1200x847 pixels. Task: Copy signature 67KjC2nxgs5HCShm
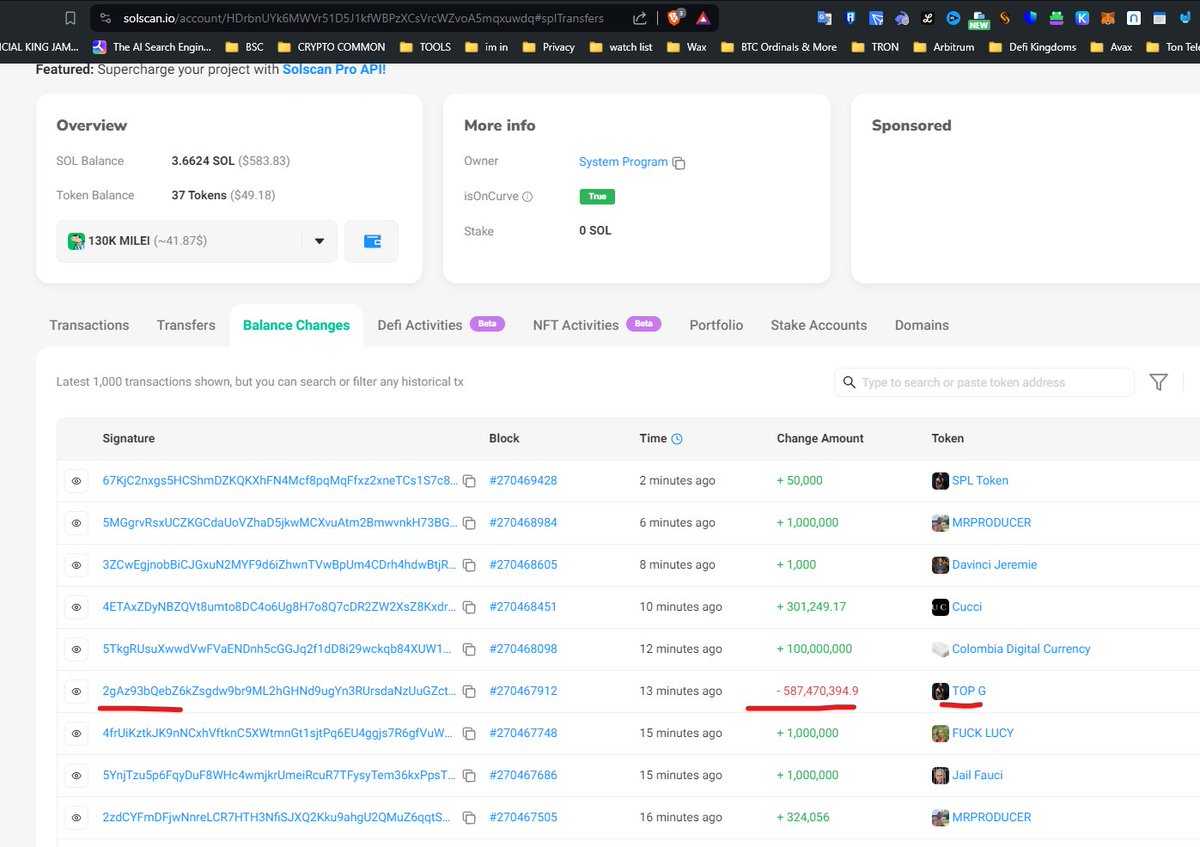point(469,481)
